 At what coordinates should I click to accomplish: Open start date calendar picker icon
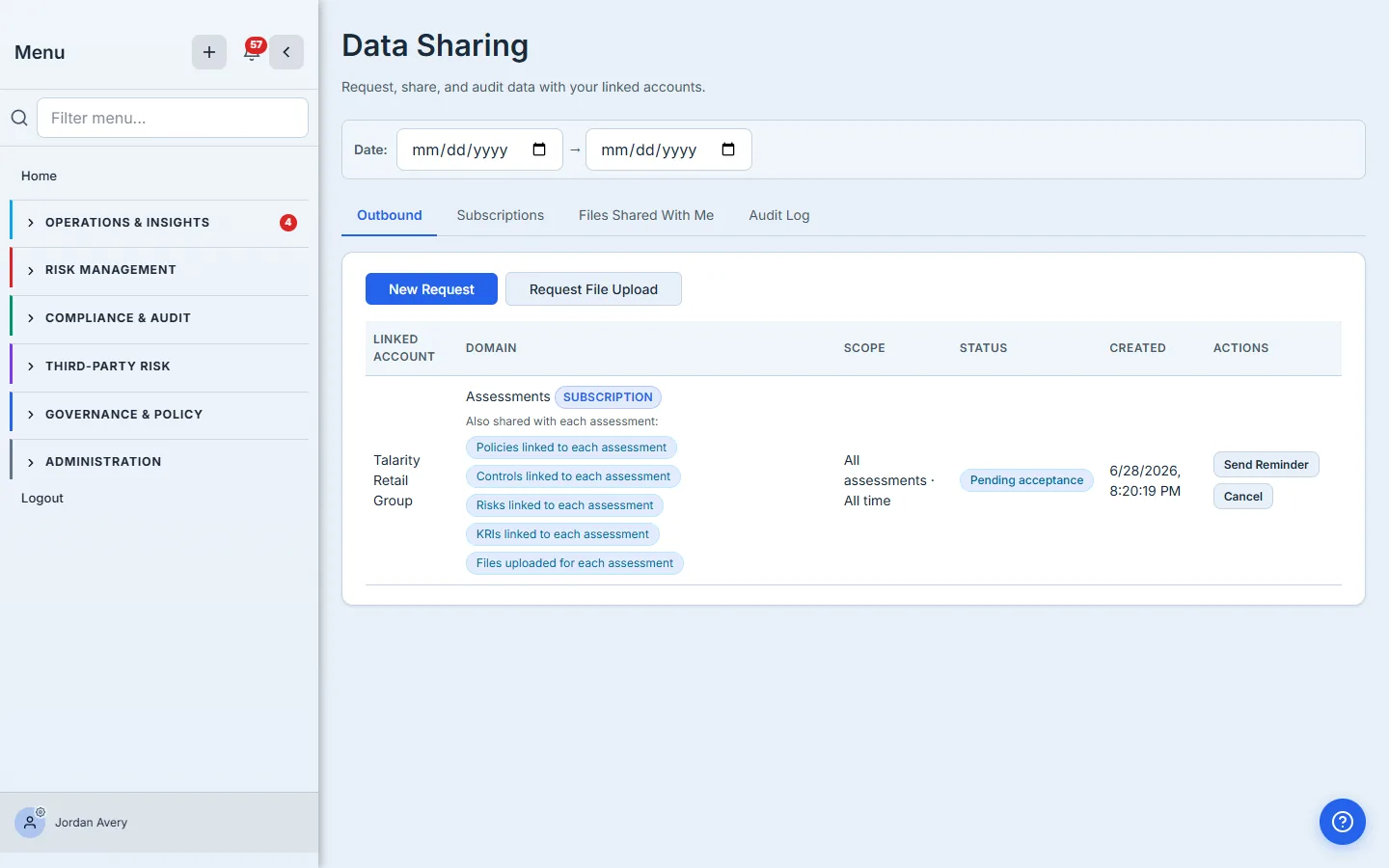click(539, 149)
